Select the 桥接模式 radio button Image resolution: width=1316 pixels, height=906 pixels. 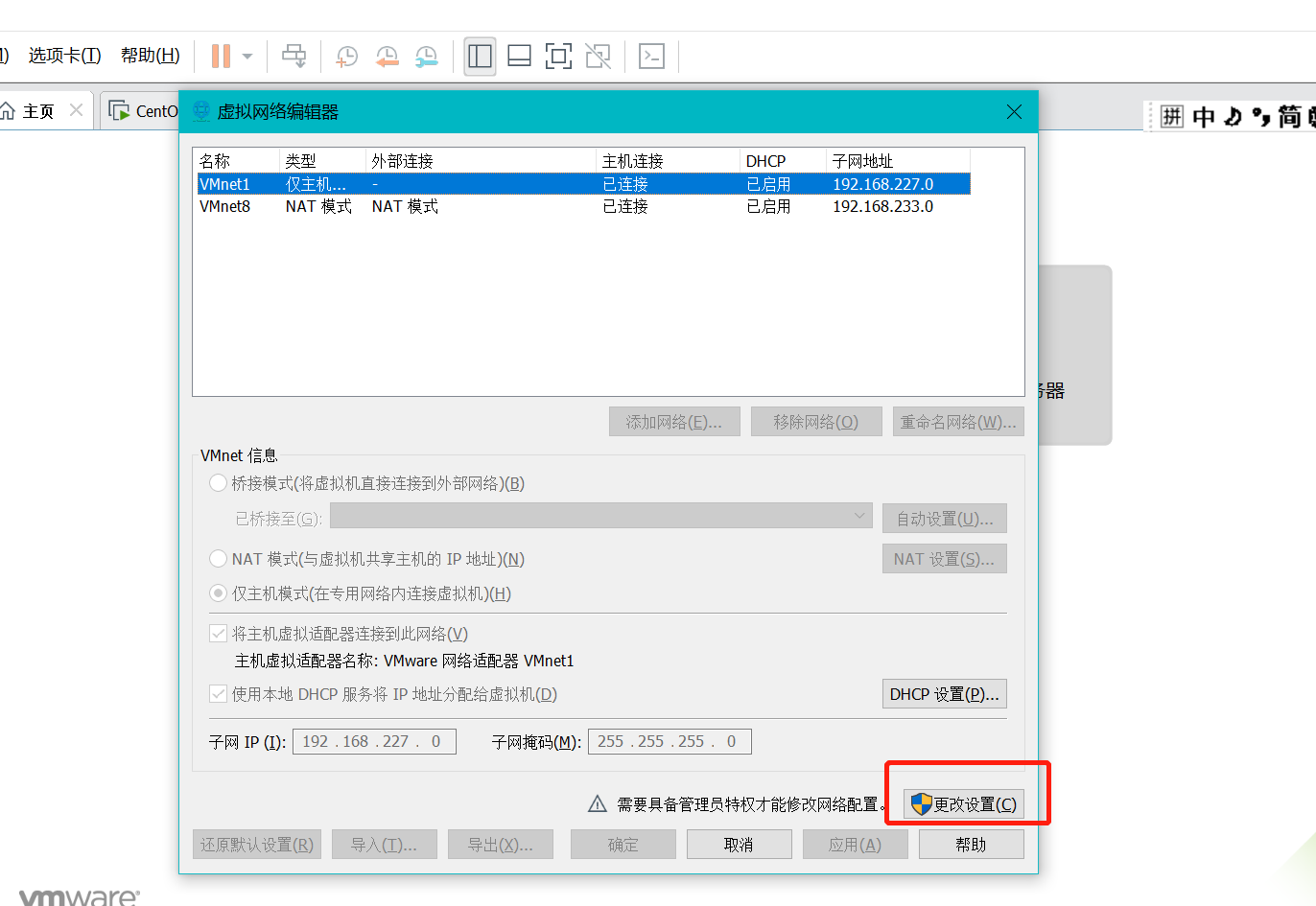[x=218, y=483]
